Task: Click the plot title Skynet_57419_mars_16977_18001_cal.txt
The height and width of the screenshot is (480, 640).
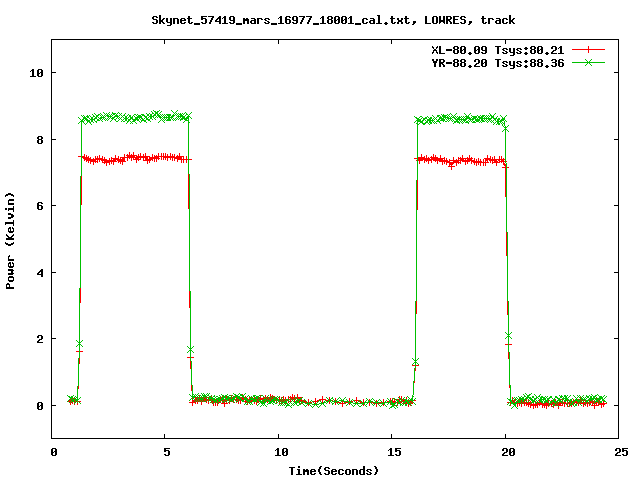Action: [x=333, y=20]
